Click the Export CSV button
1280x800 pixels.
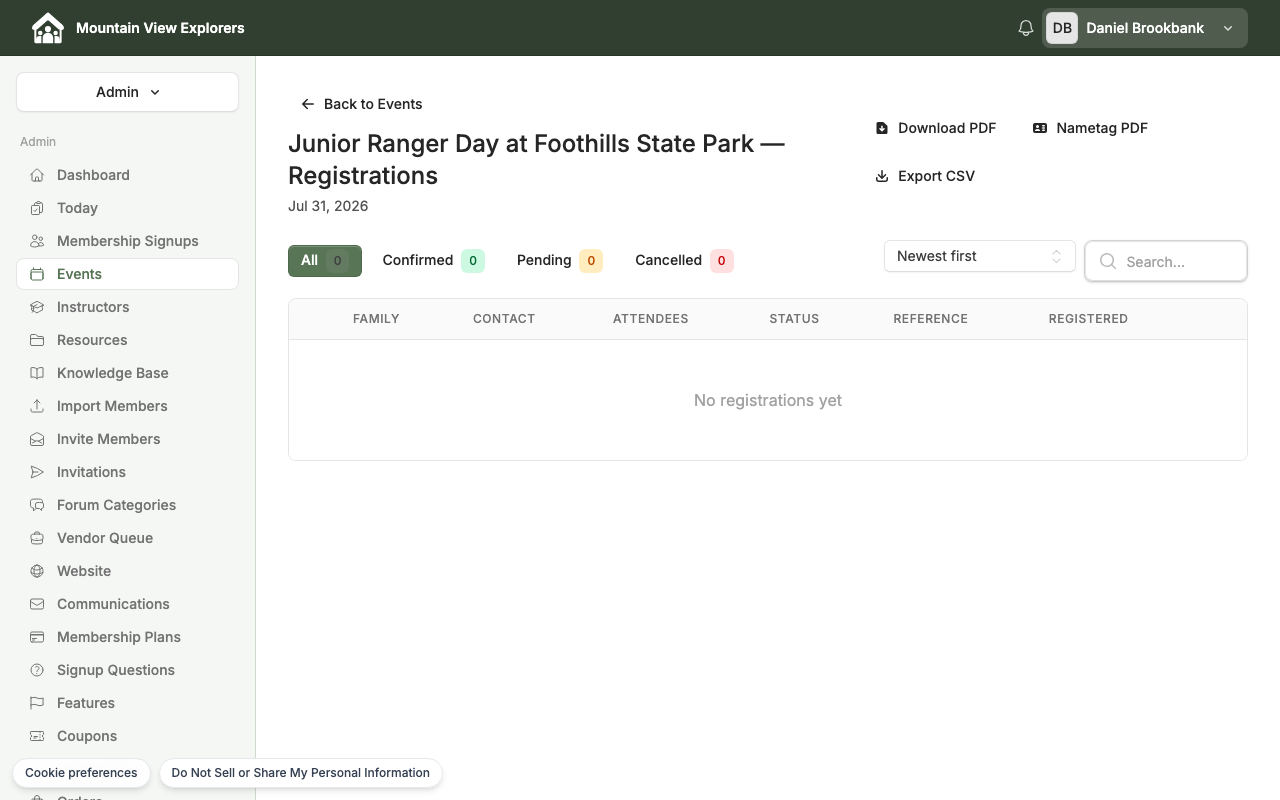(x=925, y=176)
